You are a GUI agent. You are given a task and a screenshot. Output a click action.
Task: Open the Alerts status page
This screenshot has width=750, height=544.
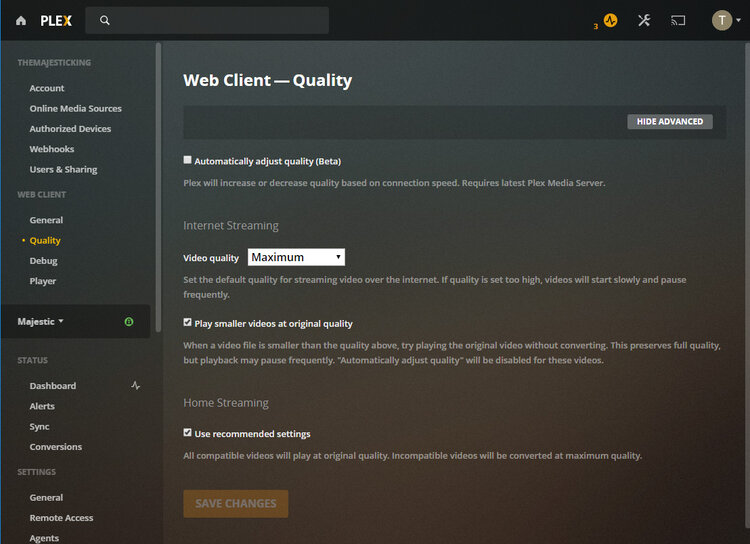pos(42,406)
